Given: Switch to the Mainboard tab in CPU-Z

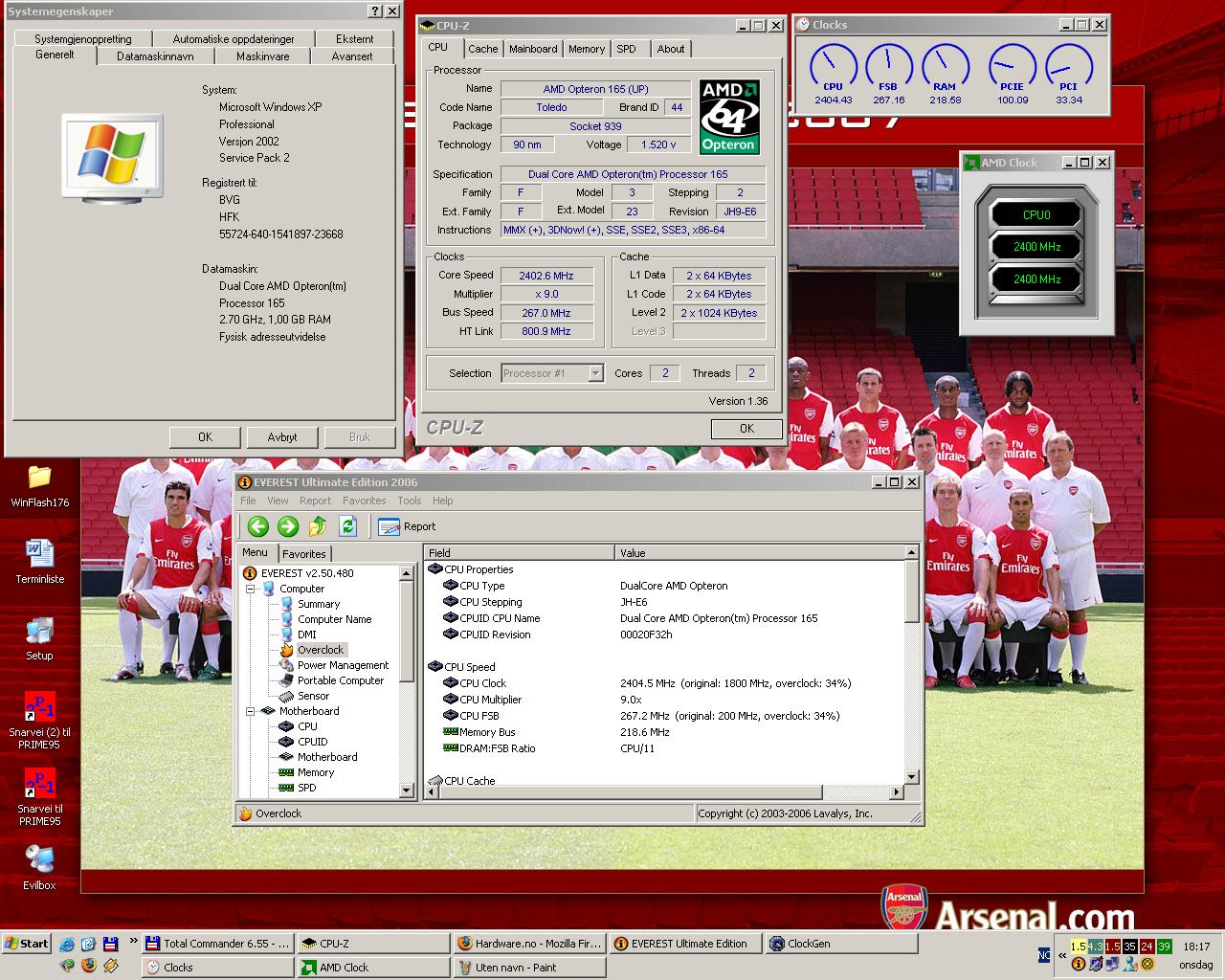Looking at the screenshot, I should (533, 49).
